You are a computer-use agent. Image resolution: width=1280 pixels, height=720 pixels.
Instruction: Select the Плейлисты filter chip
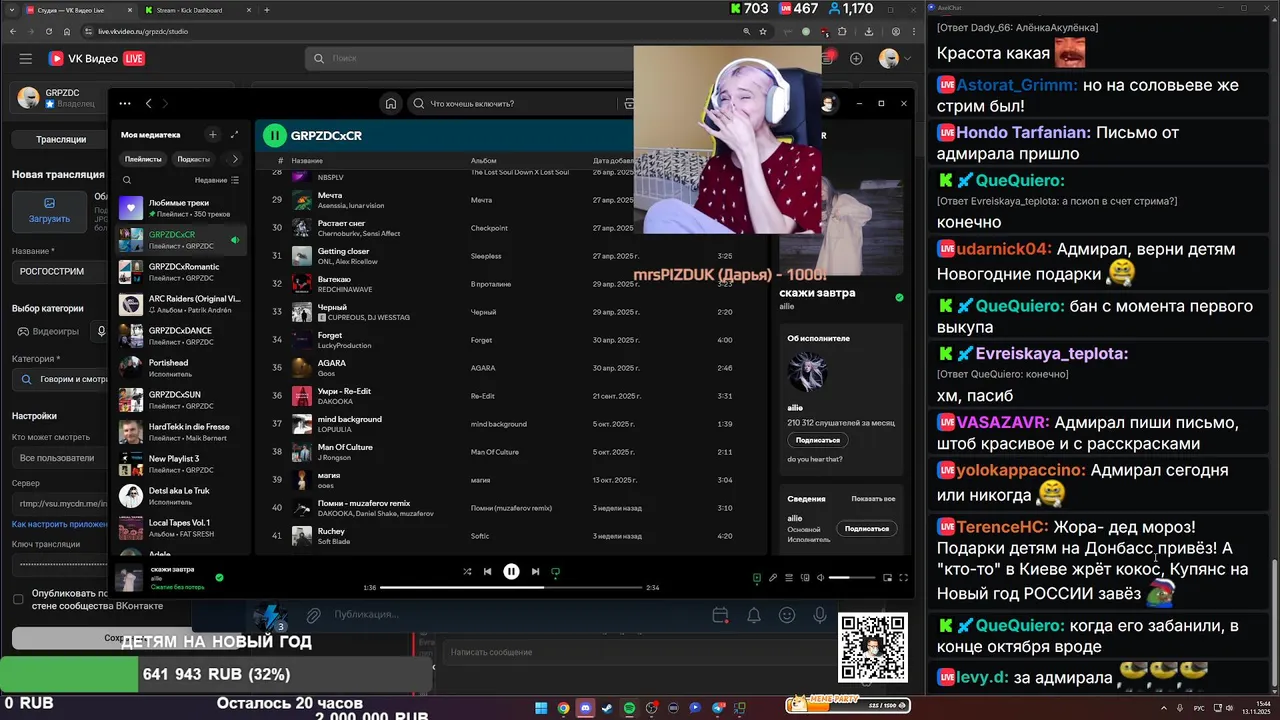tap(143, 159)
